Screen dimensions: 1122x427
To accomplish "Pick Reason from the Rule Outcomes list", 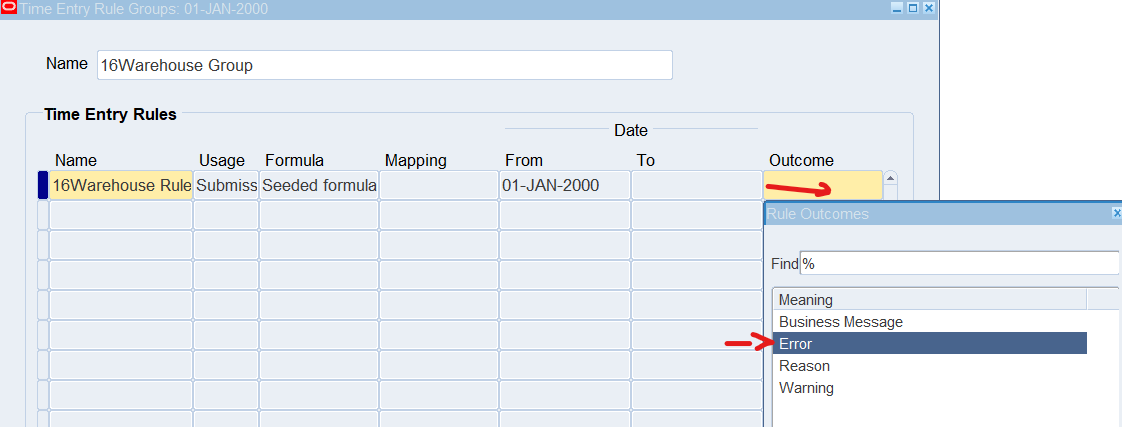I will tap(804, 366).
